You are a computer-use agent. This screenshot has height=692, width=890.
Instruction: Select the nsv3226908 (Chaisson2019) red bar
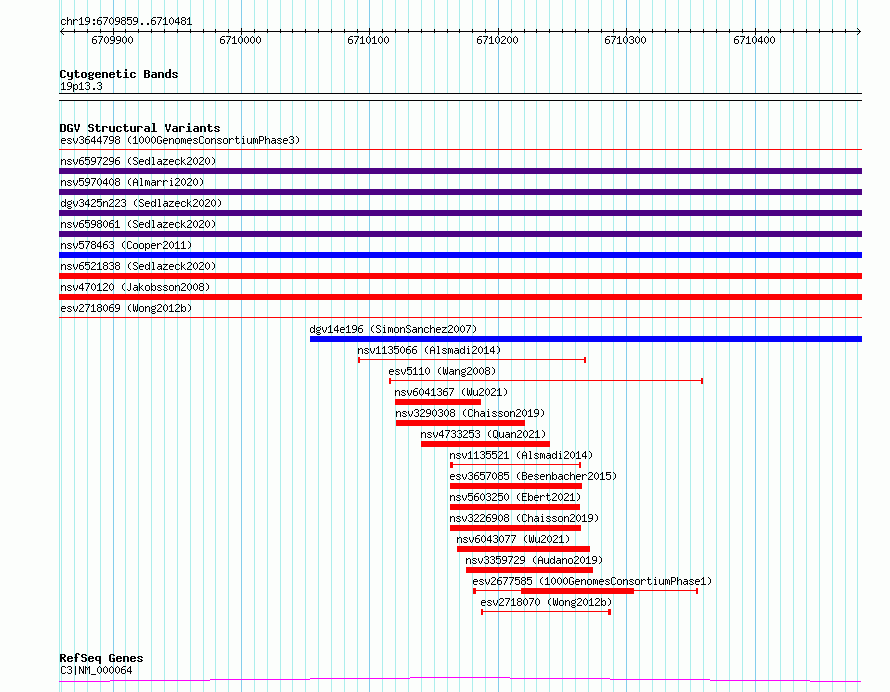click(515, 528)
